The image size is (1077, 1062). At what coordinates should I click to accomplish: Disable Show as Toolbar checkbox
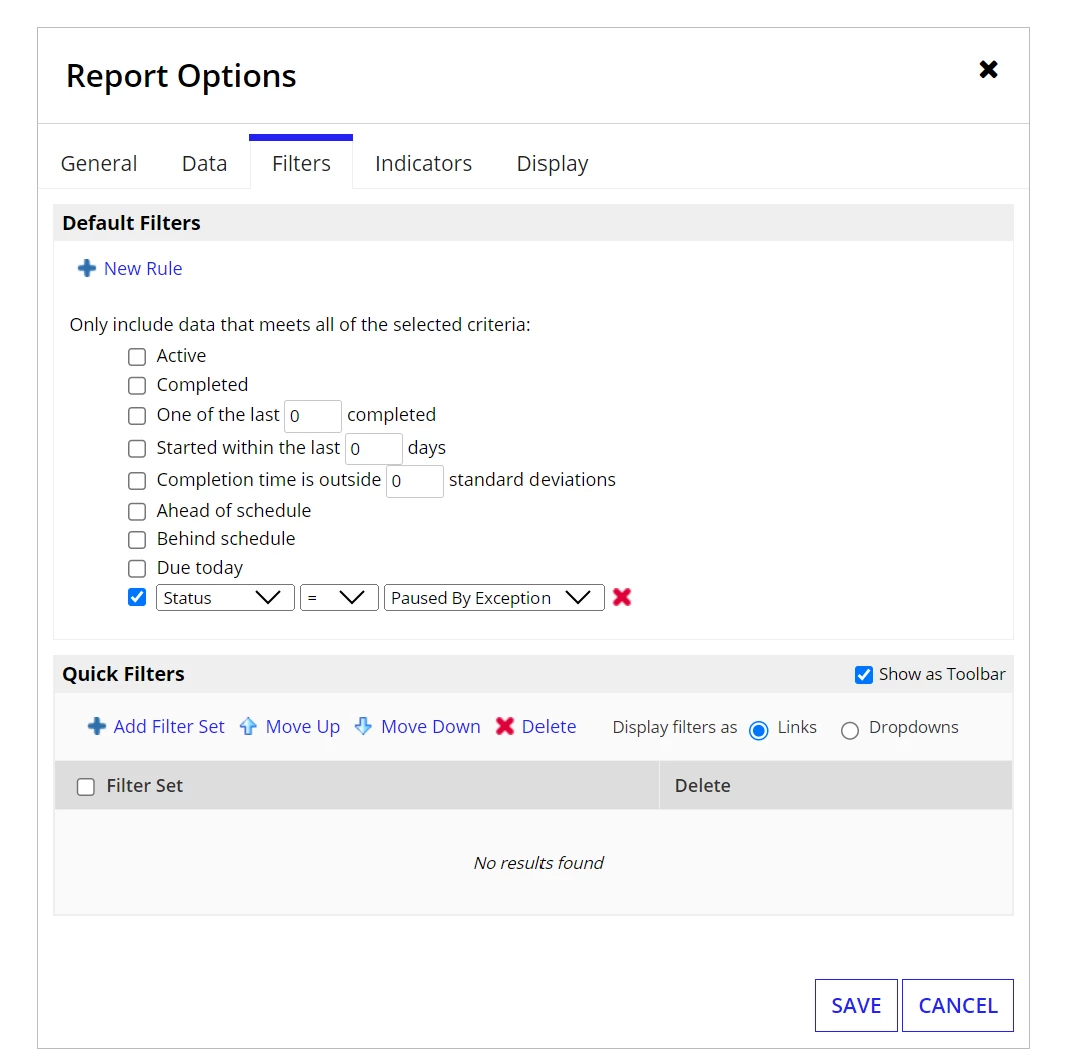click(864, 675)
